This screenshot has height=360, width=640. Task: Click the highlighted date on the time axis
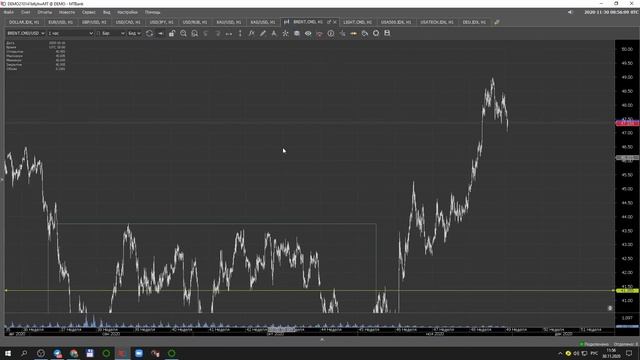(282, 329)
